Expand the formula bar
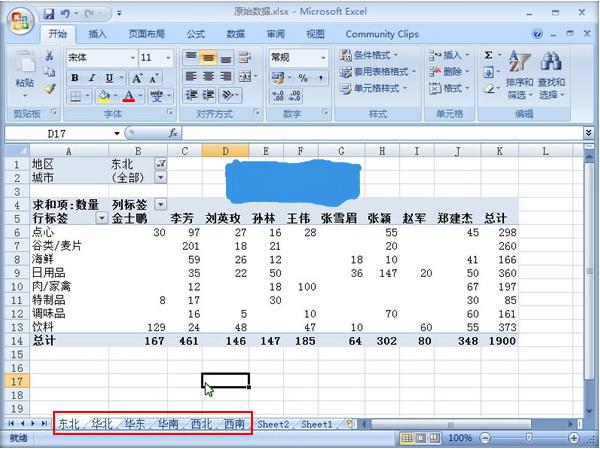The width and height of the screenshot is (600, 449). point(589,133)
